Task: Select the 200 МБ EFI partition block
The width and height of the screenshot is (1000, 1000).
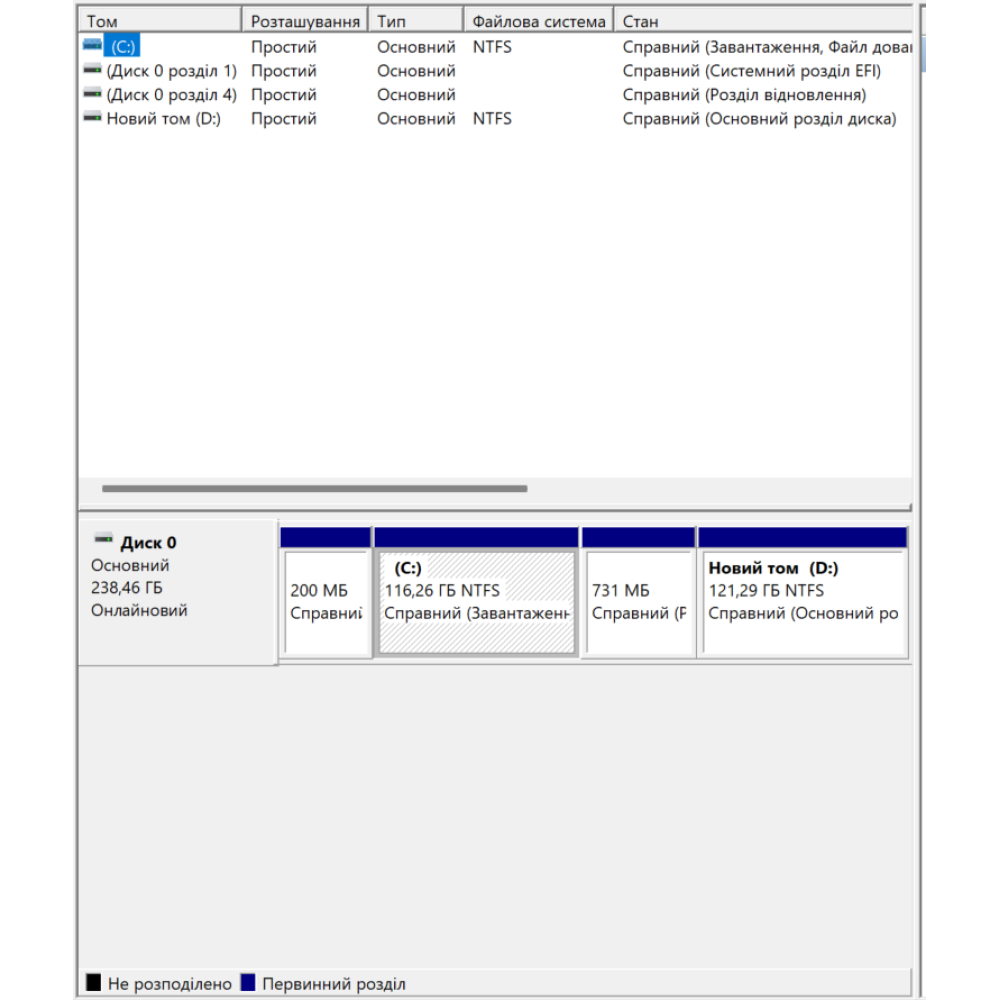Action: 326,600
